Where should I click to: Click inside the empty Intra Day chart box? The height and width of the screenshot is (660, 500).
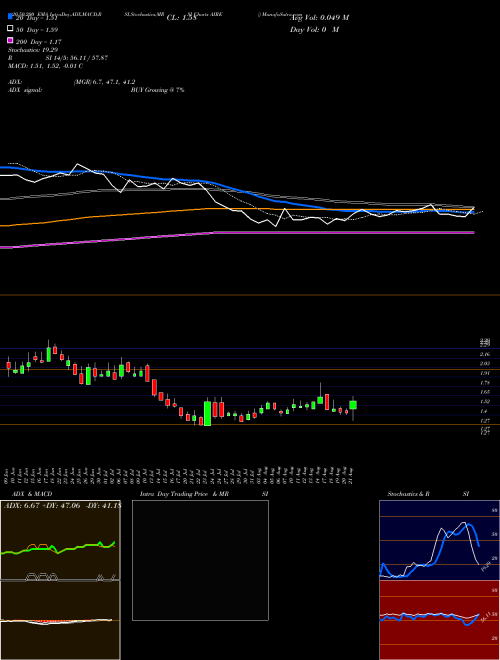pyautogui.click(x=200, y=560)
